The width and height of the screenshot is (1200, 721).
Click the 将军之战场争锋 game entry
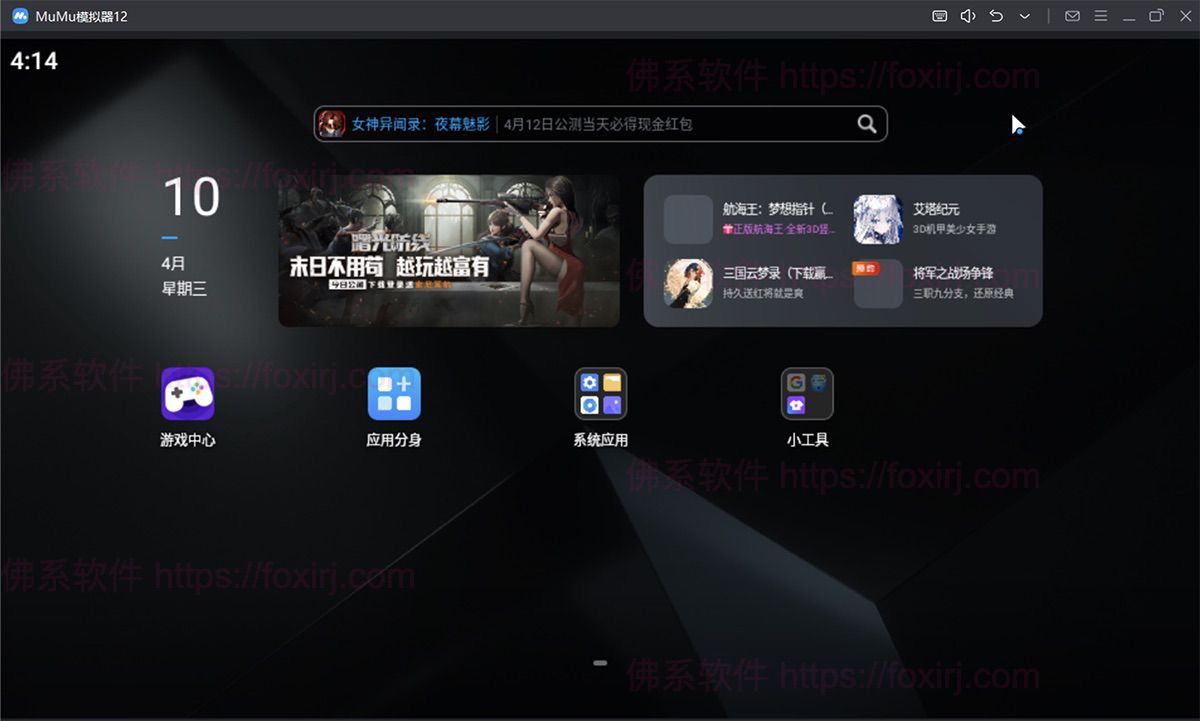tap(950, 283)
